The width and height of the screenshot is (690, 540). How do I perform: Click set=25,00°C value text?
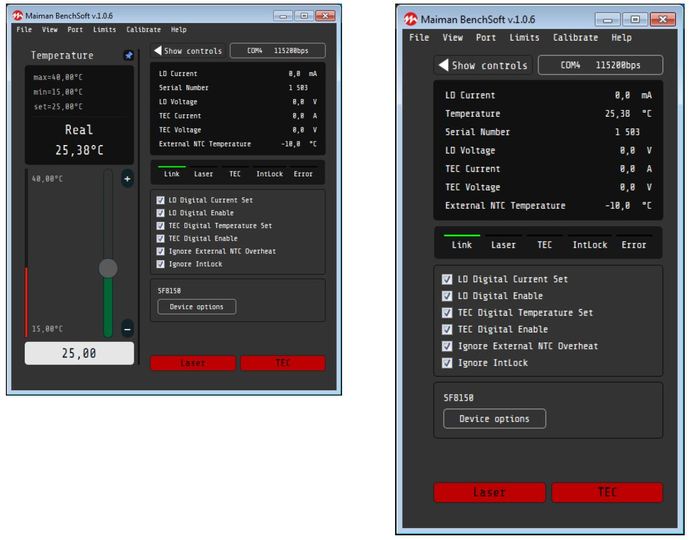58,107
